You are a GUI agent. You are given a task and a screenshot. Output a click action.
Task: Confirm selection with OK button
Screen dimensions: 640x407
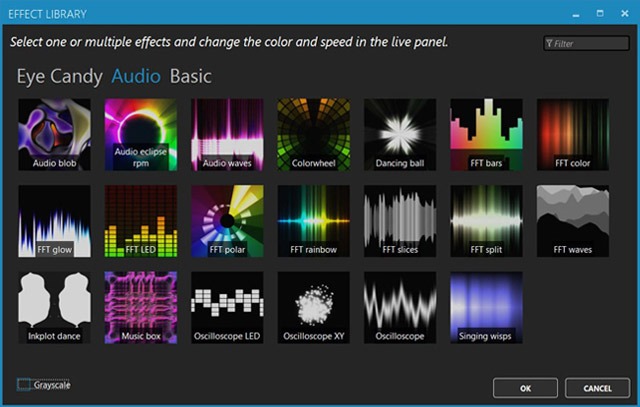pyautogui.click(x=525, y=388)
